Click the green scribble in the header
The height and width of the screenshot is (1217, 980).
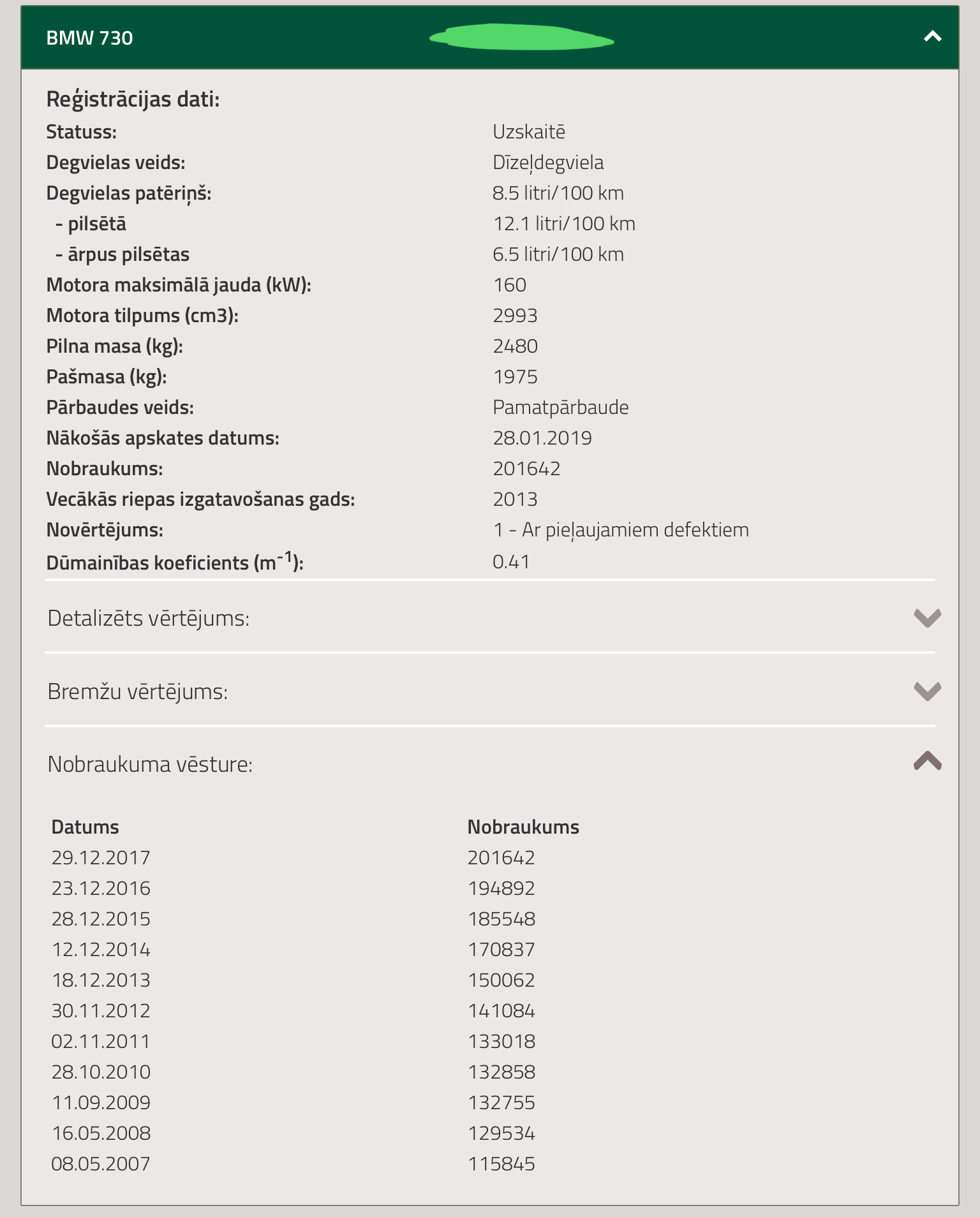pos(521,38)
